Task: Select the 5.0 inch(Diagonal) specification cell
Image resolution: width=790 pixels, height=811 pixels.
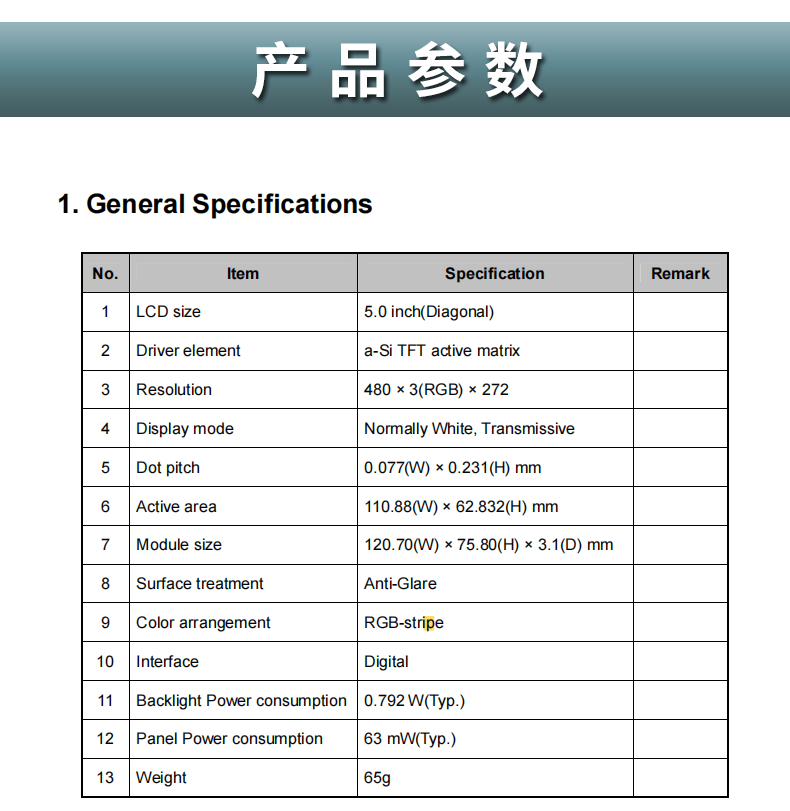Action: click(429, 312)
